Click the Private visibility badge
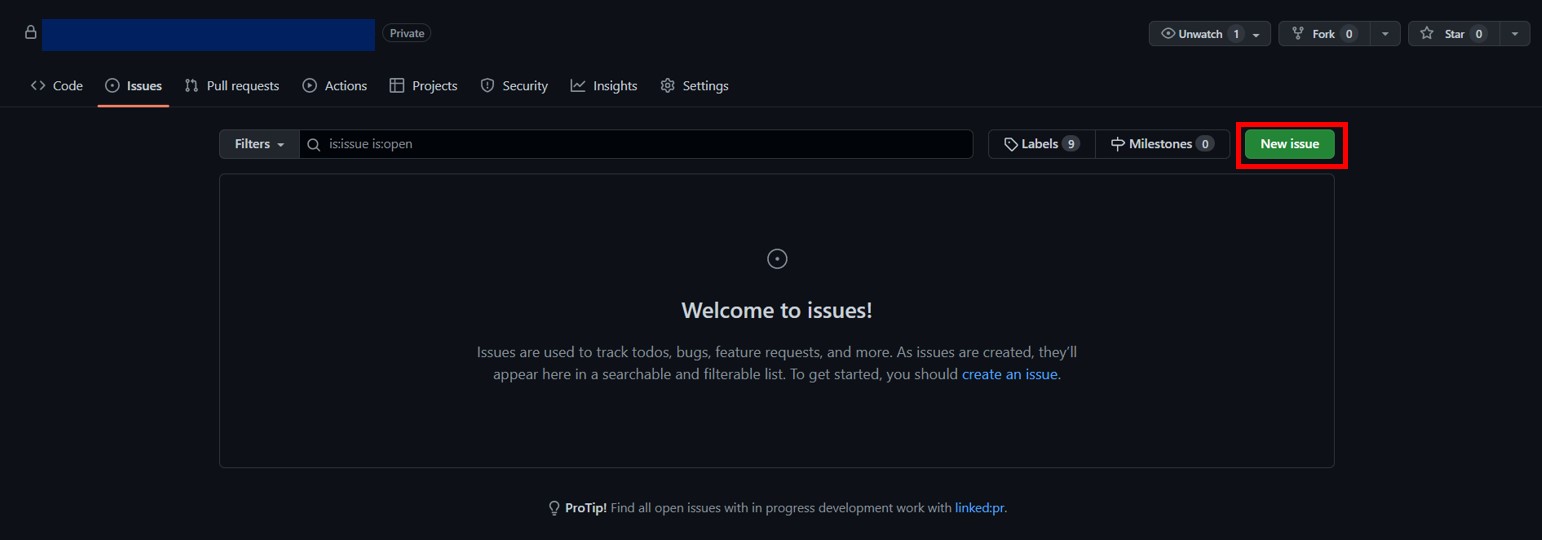1542x540 pixels. [x=407, y=33]
